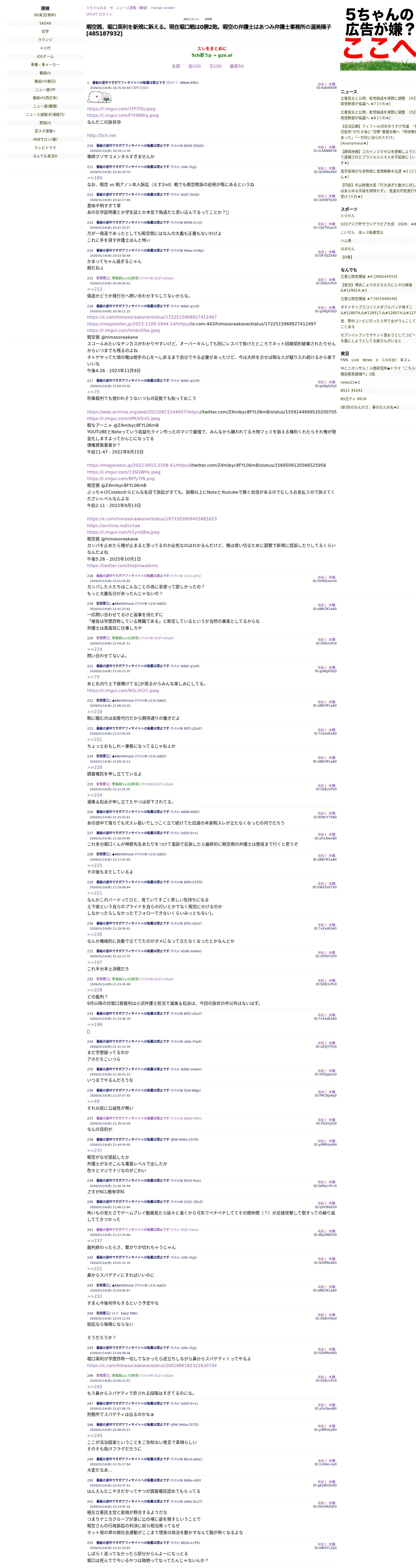416x1568 pixels.
Task: Go to 芸スポ速報+ board
Action: (x=45, y=131)
